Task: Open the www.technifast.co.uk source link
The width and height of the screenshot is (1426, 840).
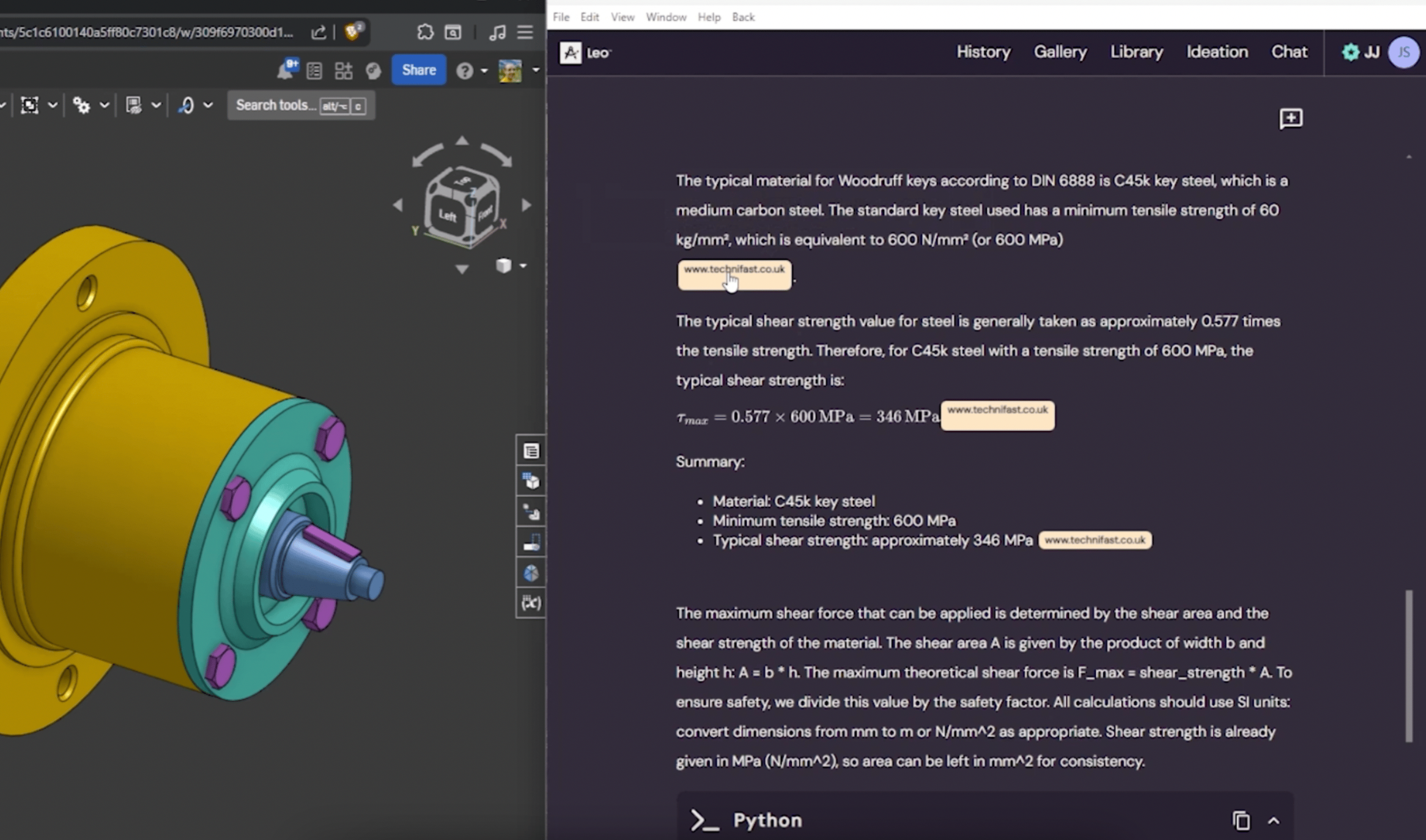Action: click(x=733, y=275)
